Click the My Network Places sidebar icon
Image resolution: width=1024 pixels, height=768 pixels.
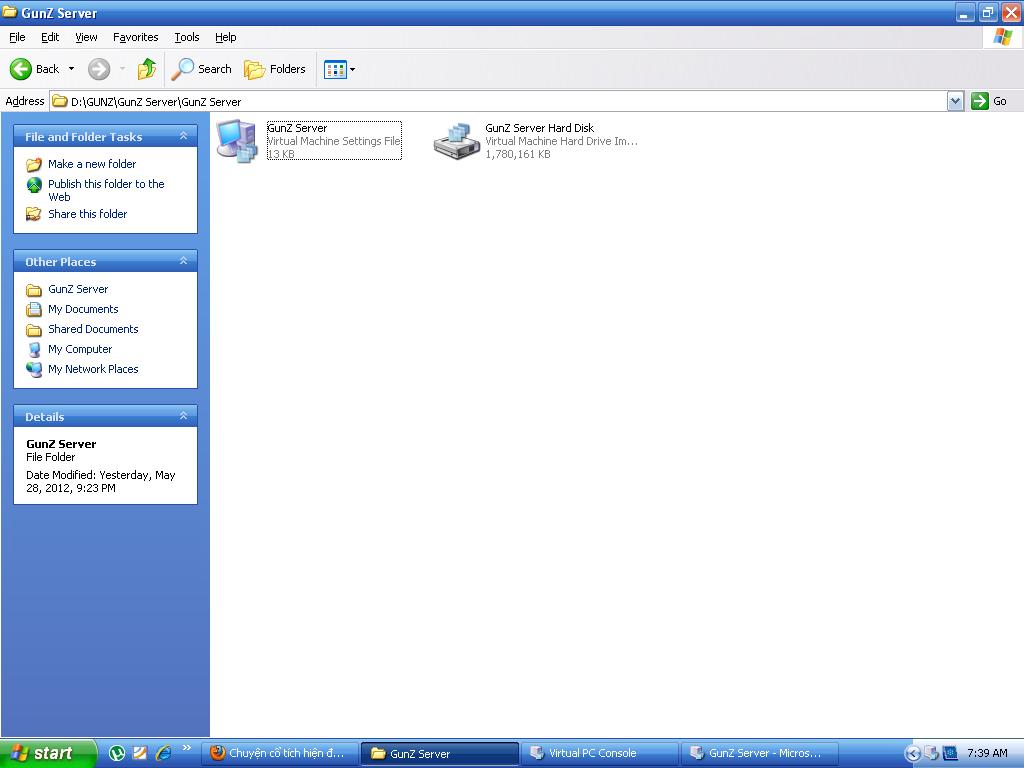(34, 370)
